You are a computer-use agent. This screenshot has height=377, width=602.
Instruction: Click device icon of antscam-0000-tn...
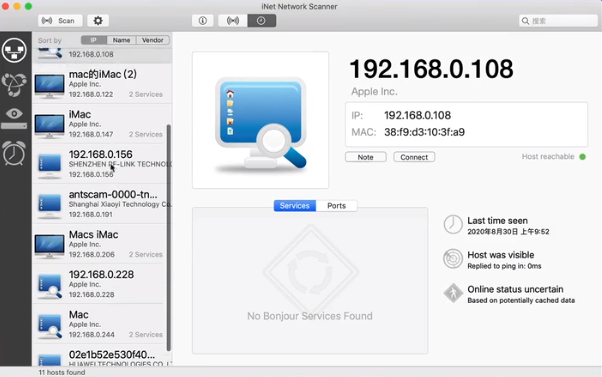50,206
